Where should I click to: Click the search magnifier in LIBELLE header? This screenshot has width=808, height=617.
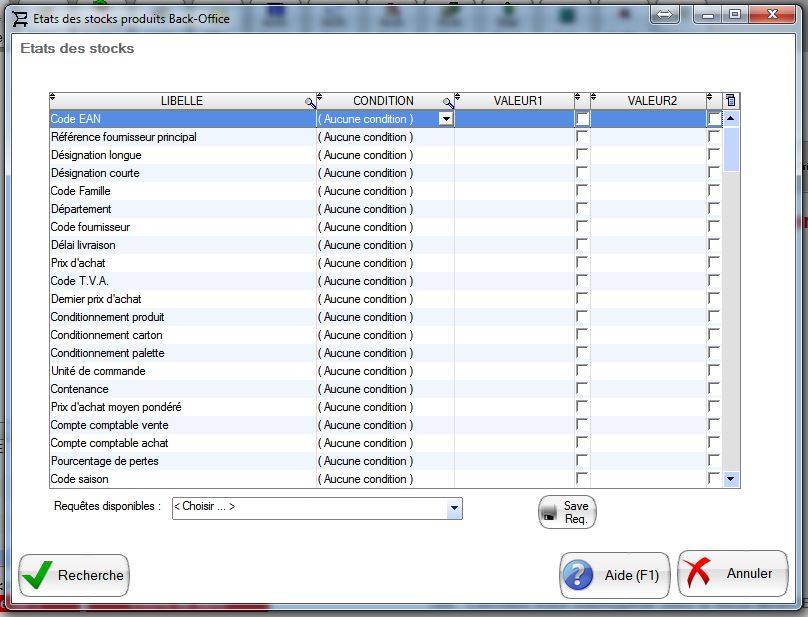point(311,102)
